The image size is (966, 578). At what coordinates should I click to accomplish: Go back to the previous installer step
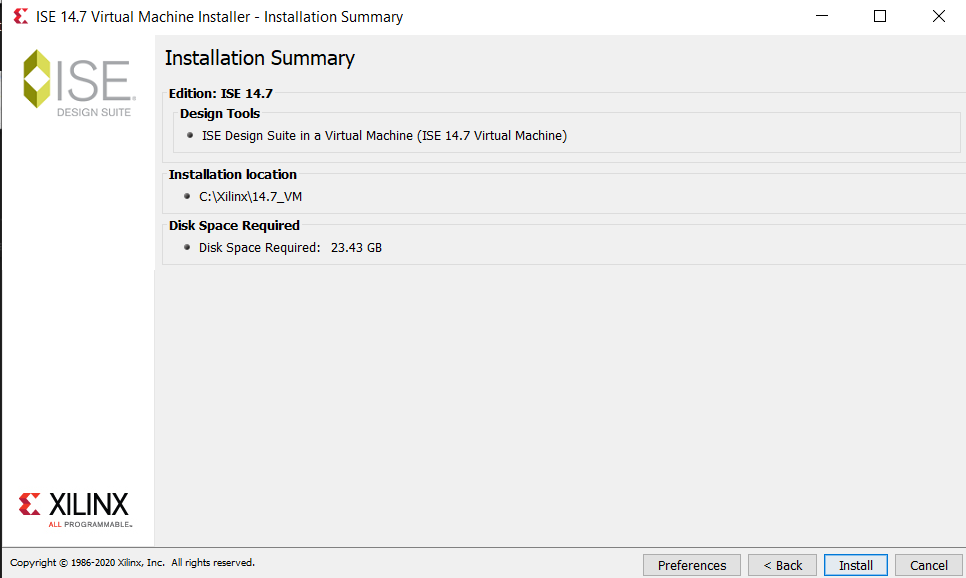coord(783,565)
